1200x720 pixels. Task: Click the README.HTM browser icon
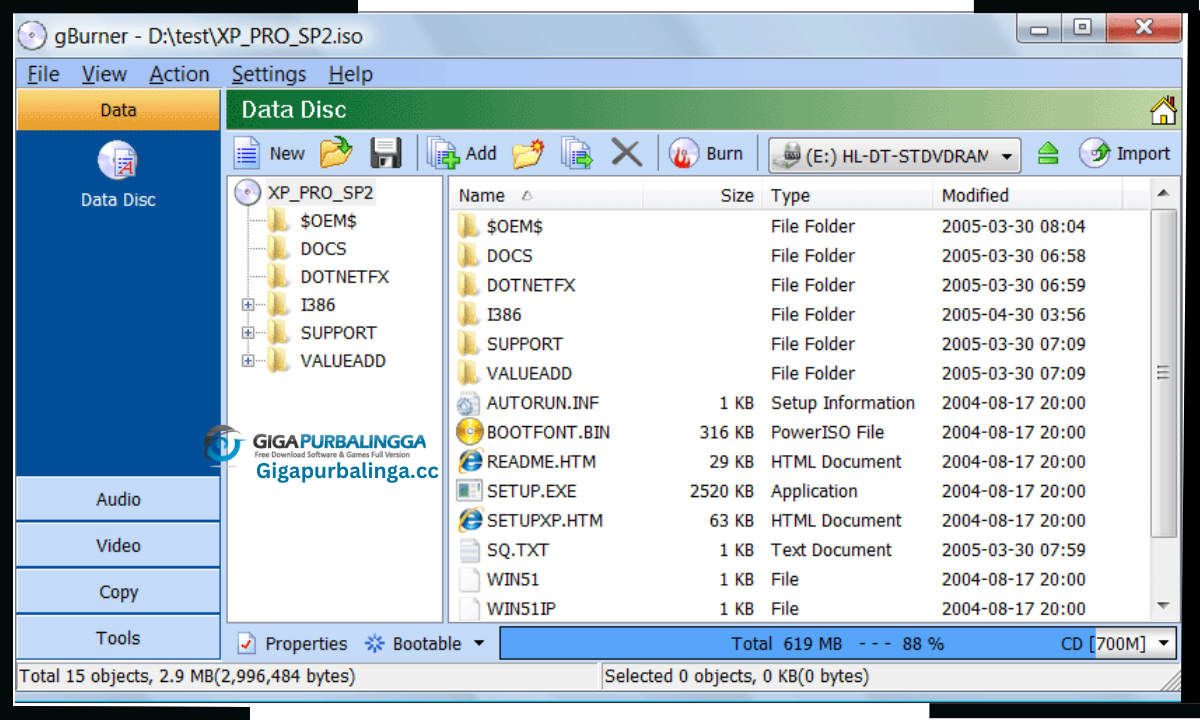tap(469, 462)
